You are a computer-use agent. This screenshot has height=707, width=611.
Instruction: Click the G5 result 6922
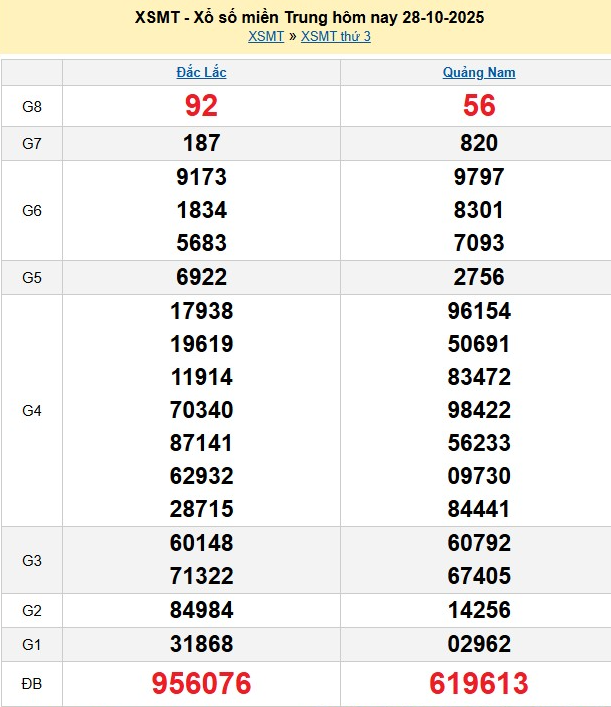(x=201, y=277)
